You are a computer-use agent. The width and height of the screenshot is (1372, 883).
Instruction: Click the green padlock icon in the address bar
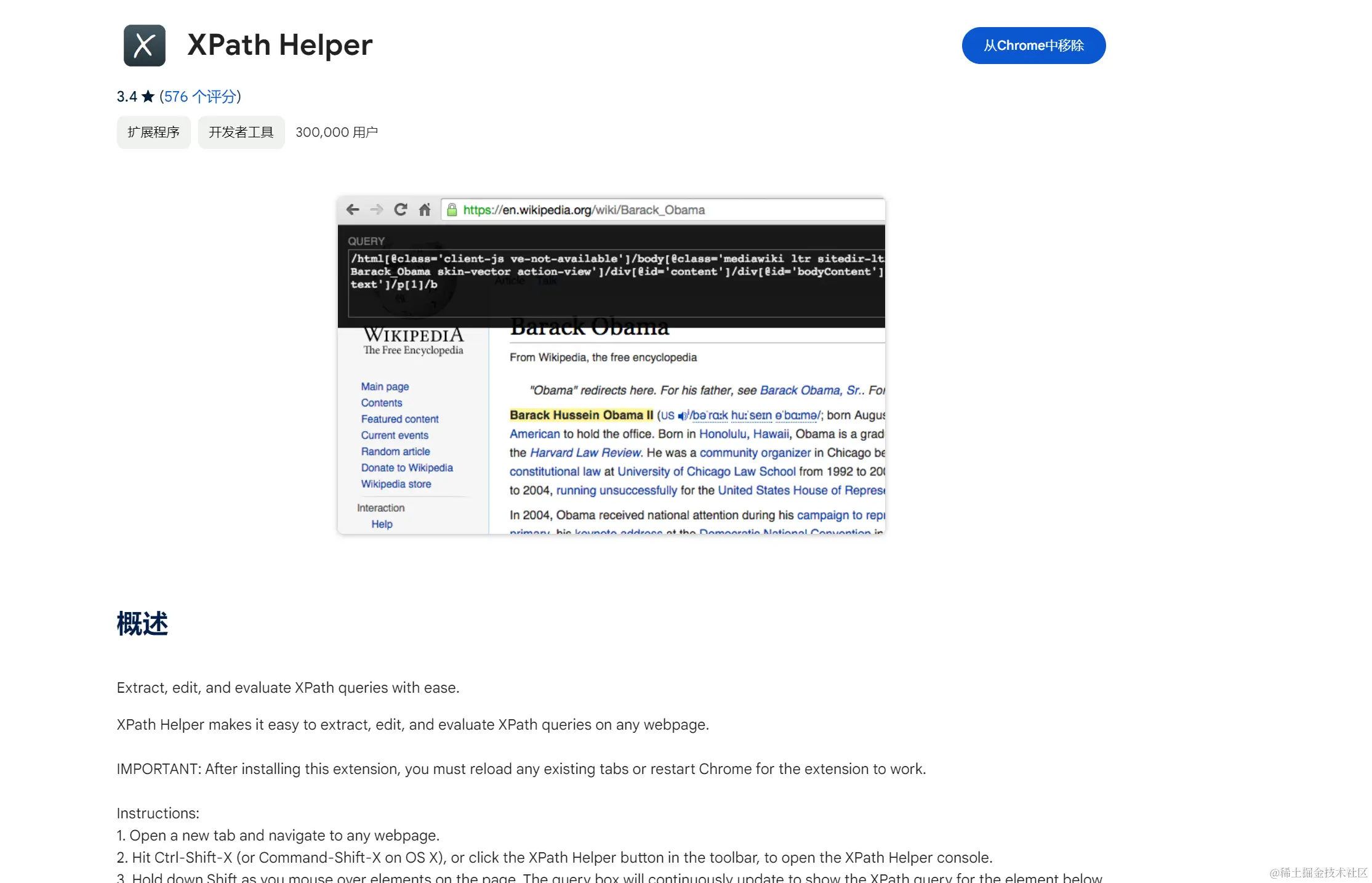pos(452,210)
